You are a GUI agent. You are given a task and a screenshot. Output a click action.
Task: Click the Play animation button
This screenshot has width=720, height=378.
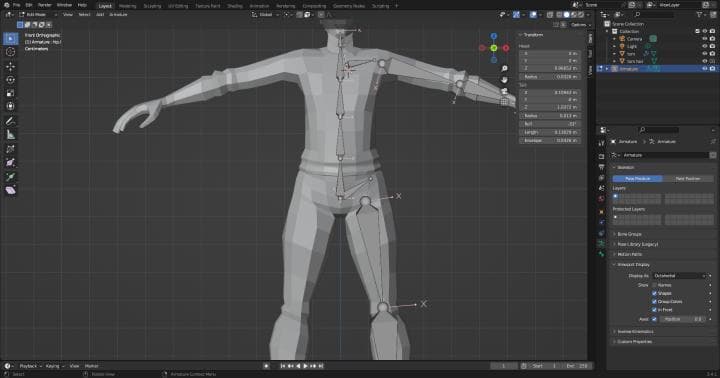tap(305, 366)
